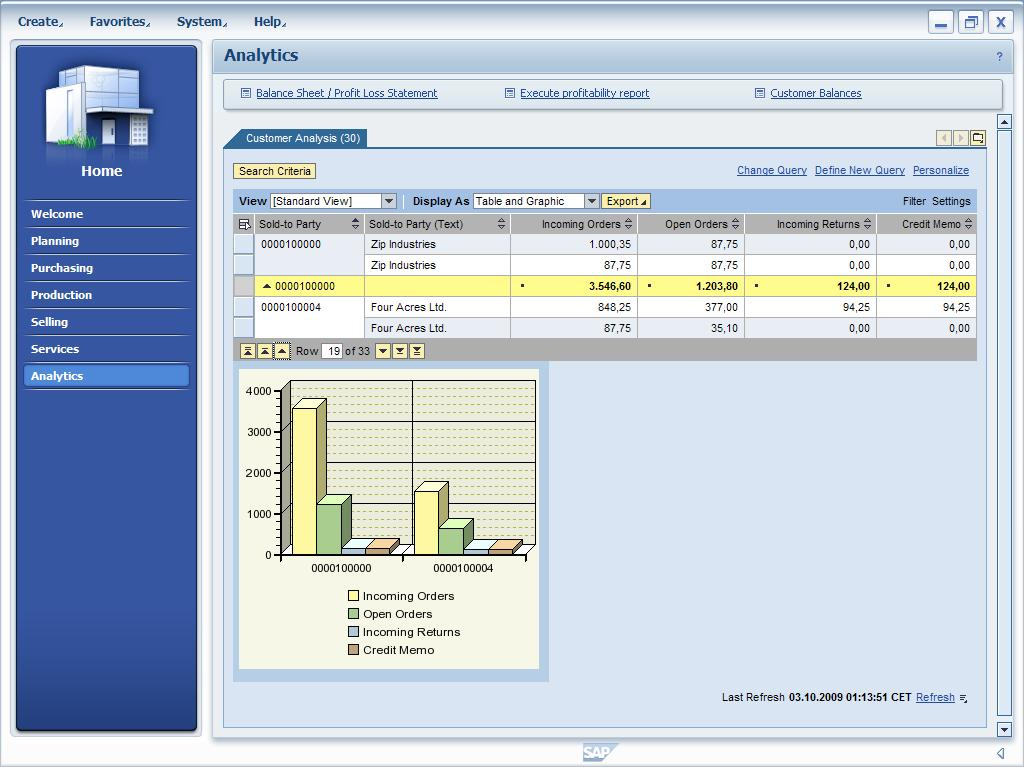Viewport: 1024px width, 767px height.
Task: Sort by Incoming Orders column sort icon
Action: point(629,225)
